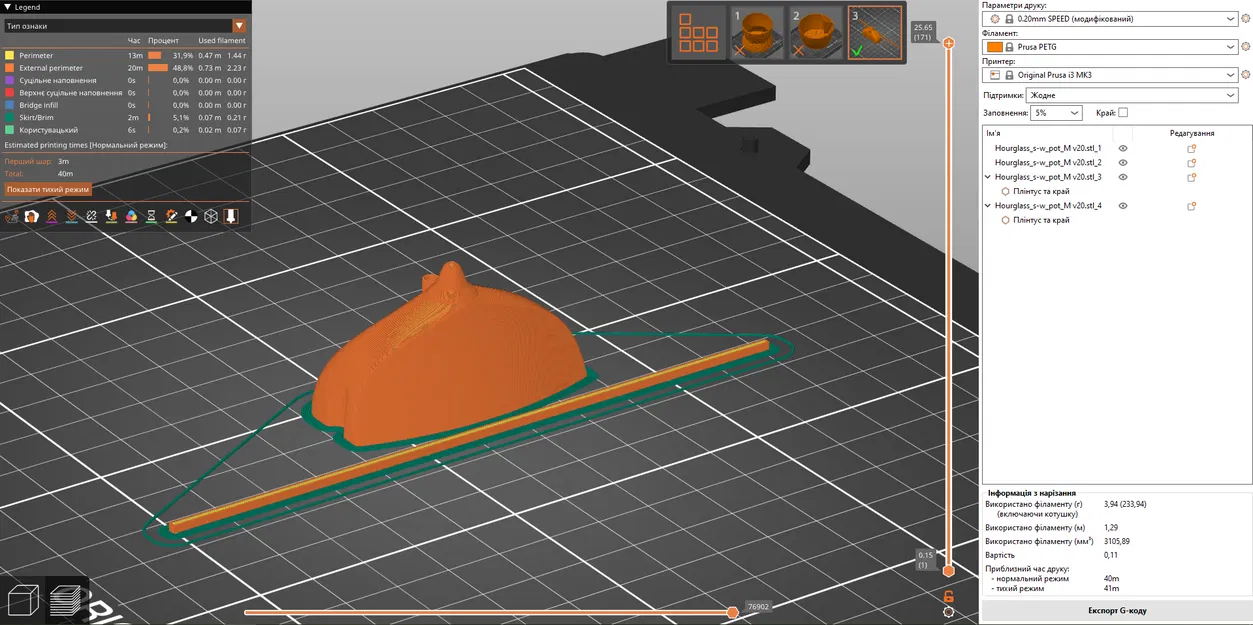
Task: Click Користувацький legend row
Action: click(125, 130)
